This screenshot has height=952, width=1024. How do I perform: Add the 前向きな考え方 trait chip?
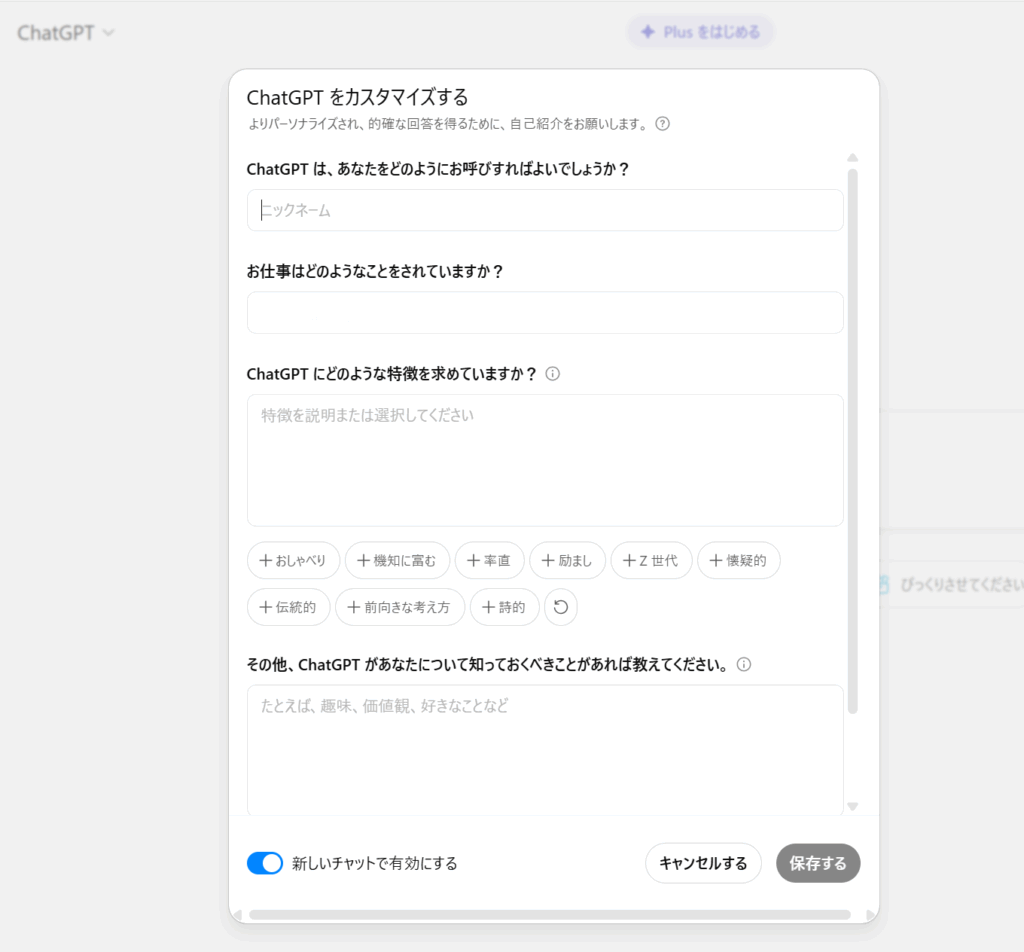click(x=400, y=607)
